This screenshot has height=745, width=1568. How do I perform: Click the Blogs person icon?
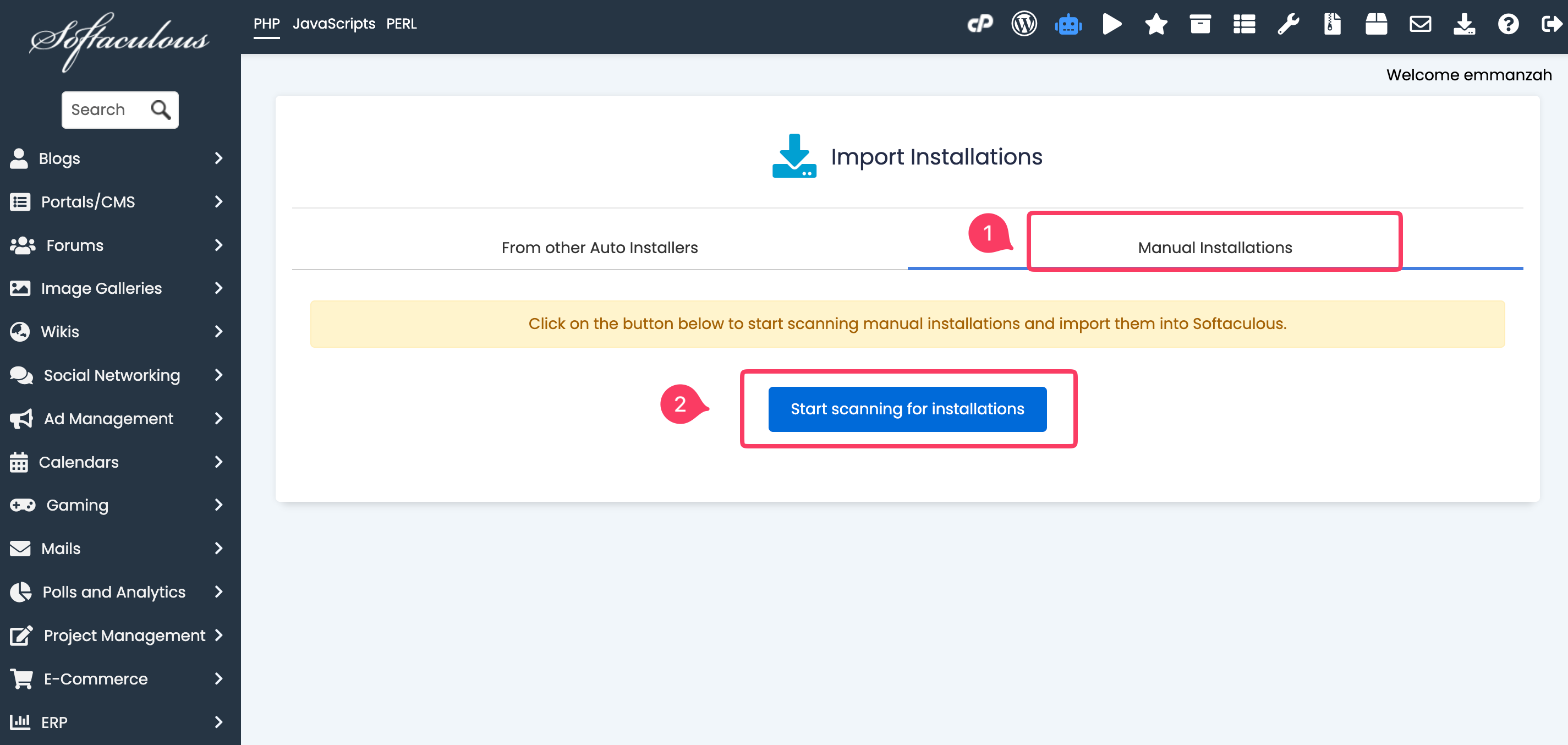click(x=19, y=158)
